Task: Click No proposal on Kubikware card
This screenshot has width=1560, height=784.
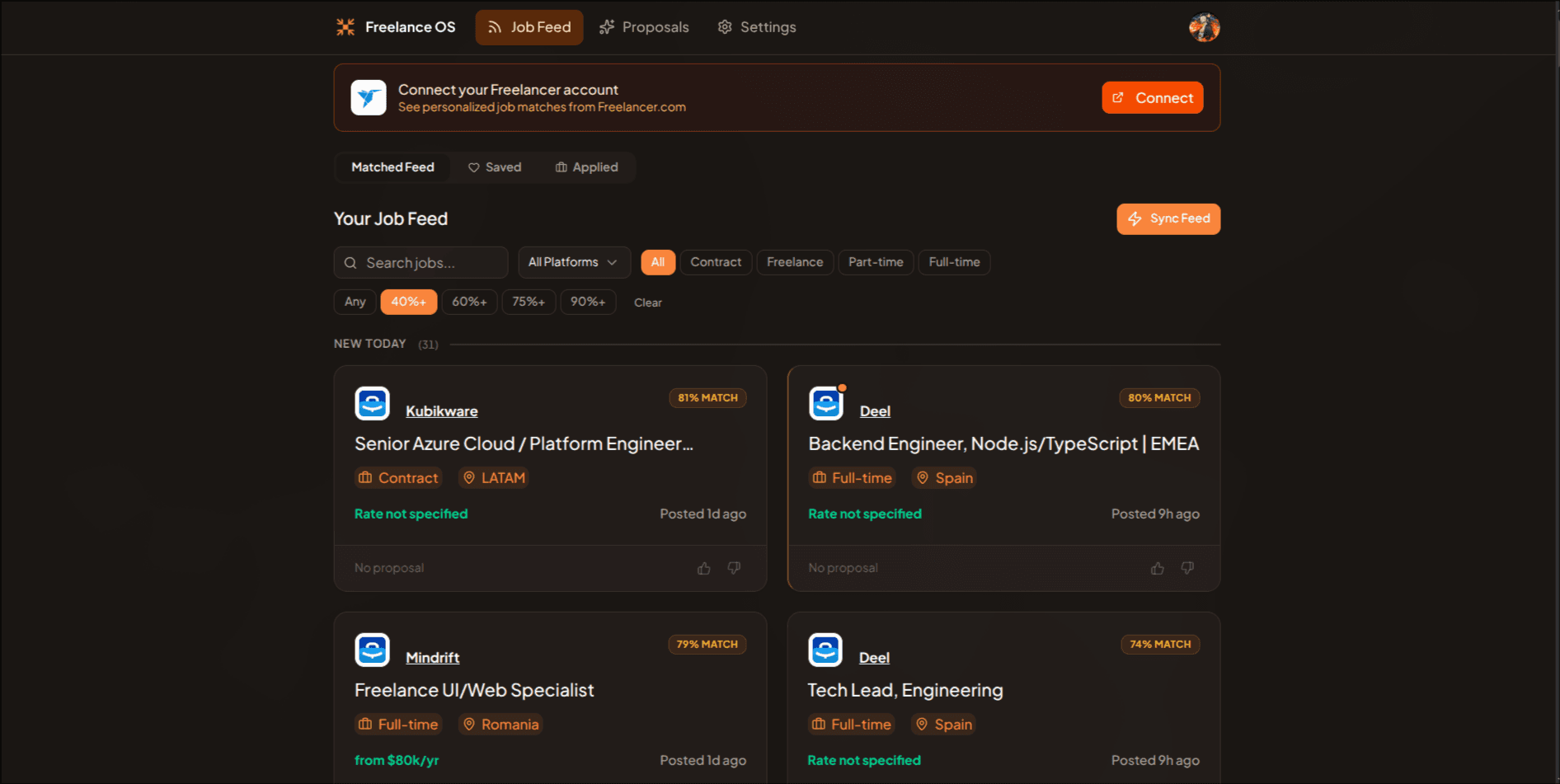Action: coord(389,568)
